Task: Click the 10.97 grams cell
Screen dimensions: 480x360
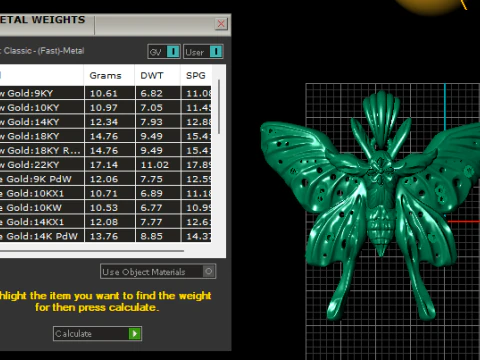Action: pyautogui.click(x=110, y=107)
